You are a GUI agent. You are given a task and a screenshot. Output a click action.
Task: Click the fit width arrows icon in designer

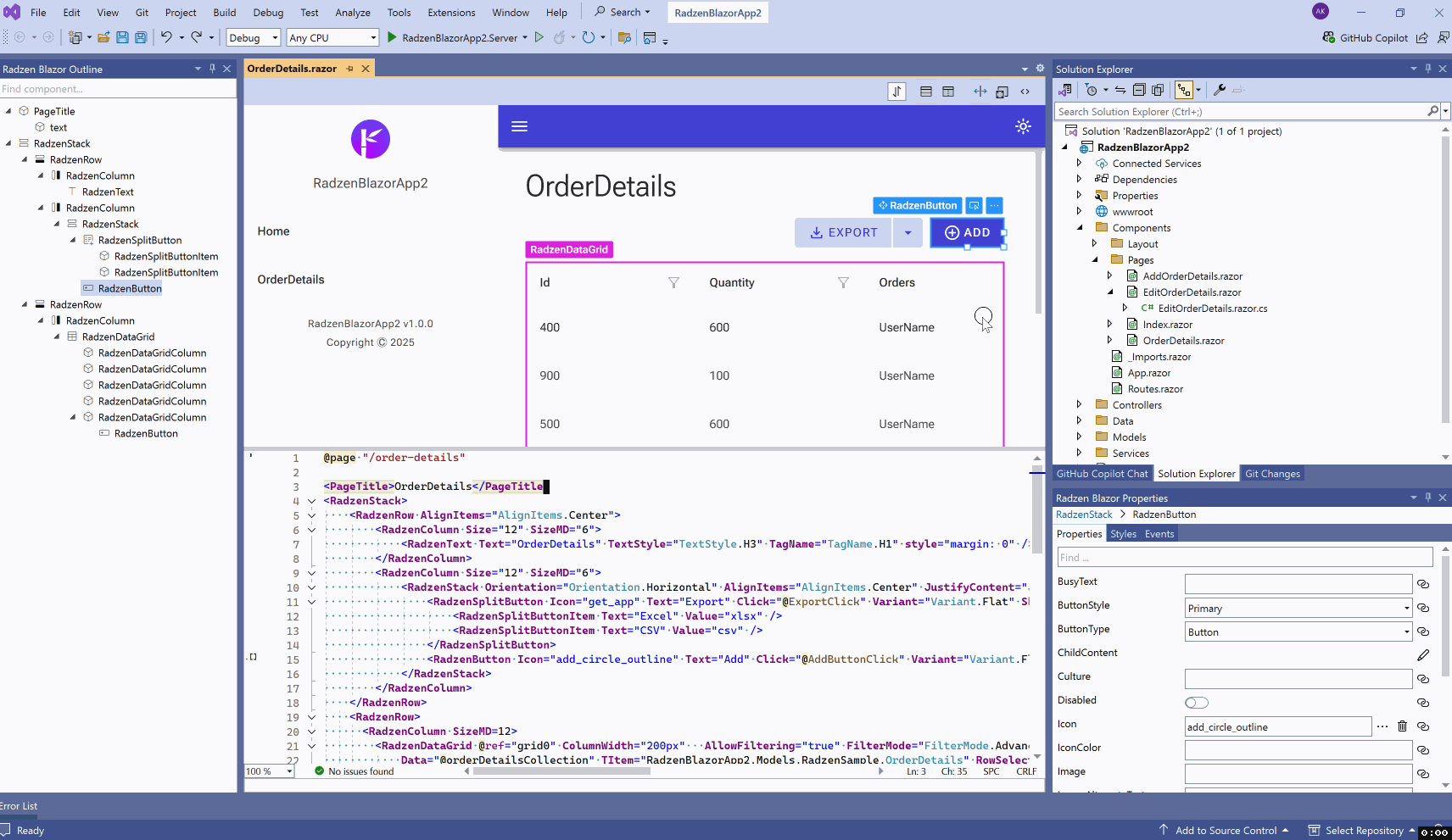tap(980, 92)
